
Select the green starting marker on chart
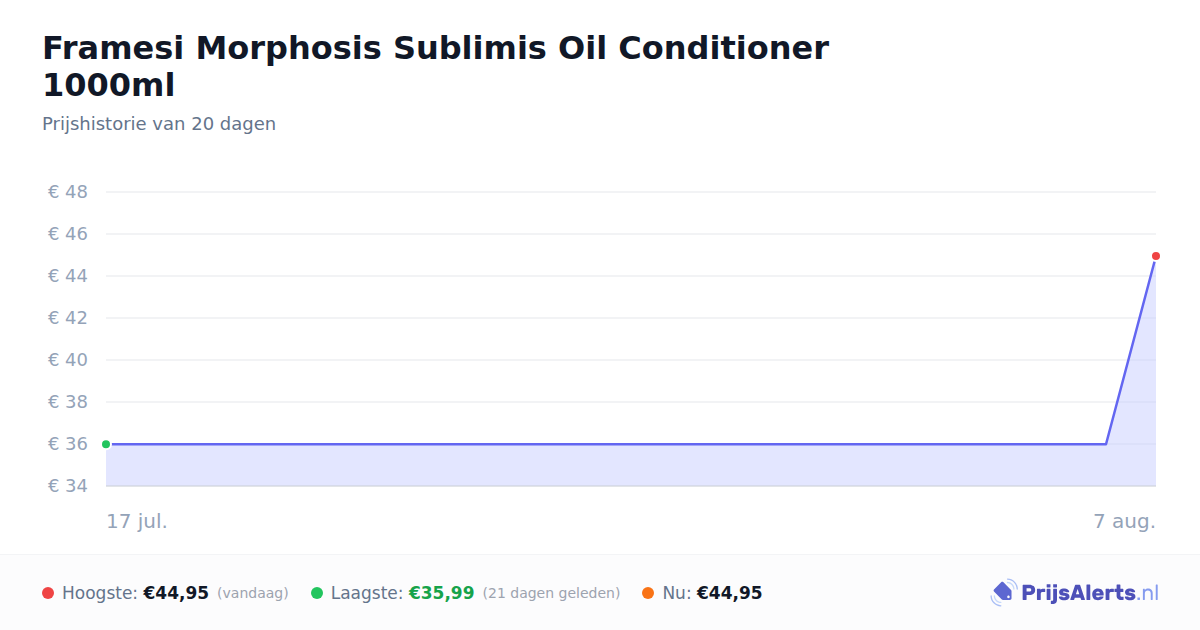tap(106, 444)
